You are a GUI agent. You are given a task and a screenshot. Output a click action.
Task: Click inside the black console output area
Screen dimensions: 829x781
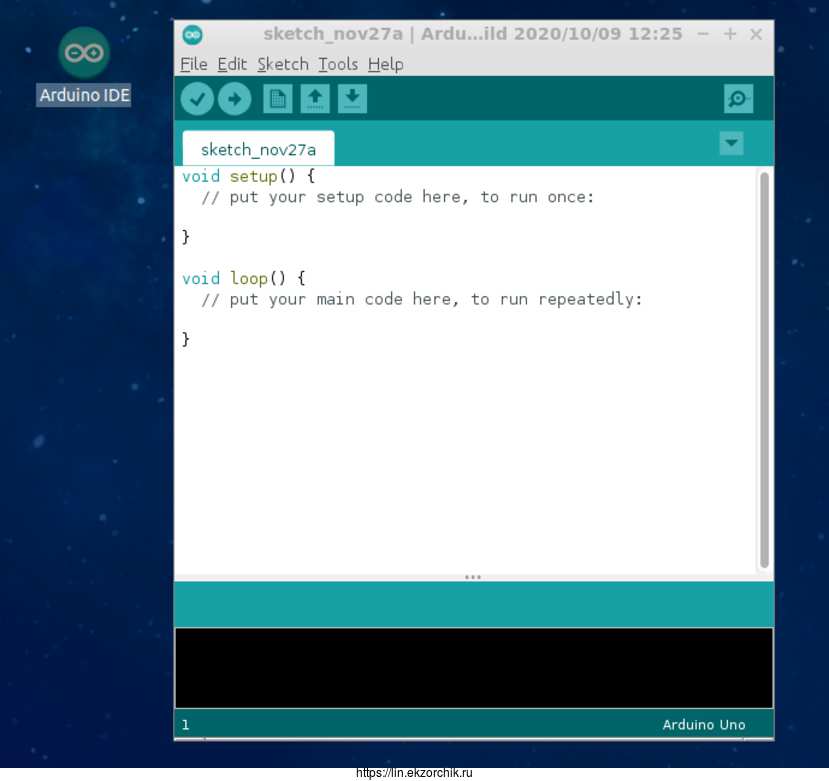point(473,667)
